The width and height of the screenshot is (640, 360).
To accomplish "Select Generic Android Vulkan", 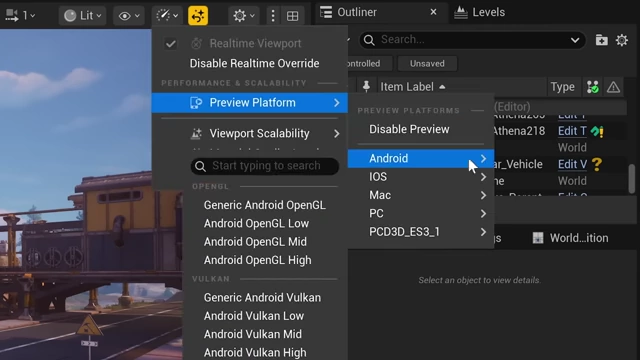I will pyautogui.click(x=262, y=298).
